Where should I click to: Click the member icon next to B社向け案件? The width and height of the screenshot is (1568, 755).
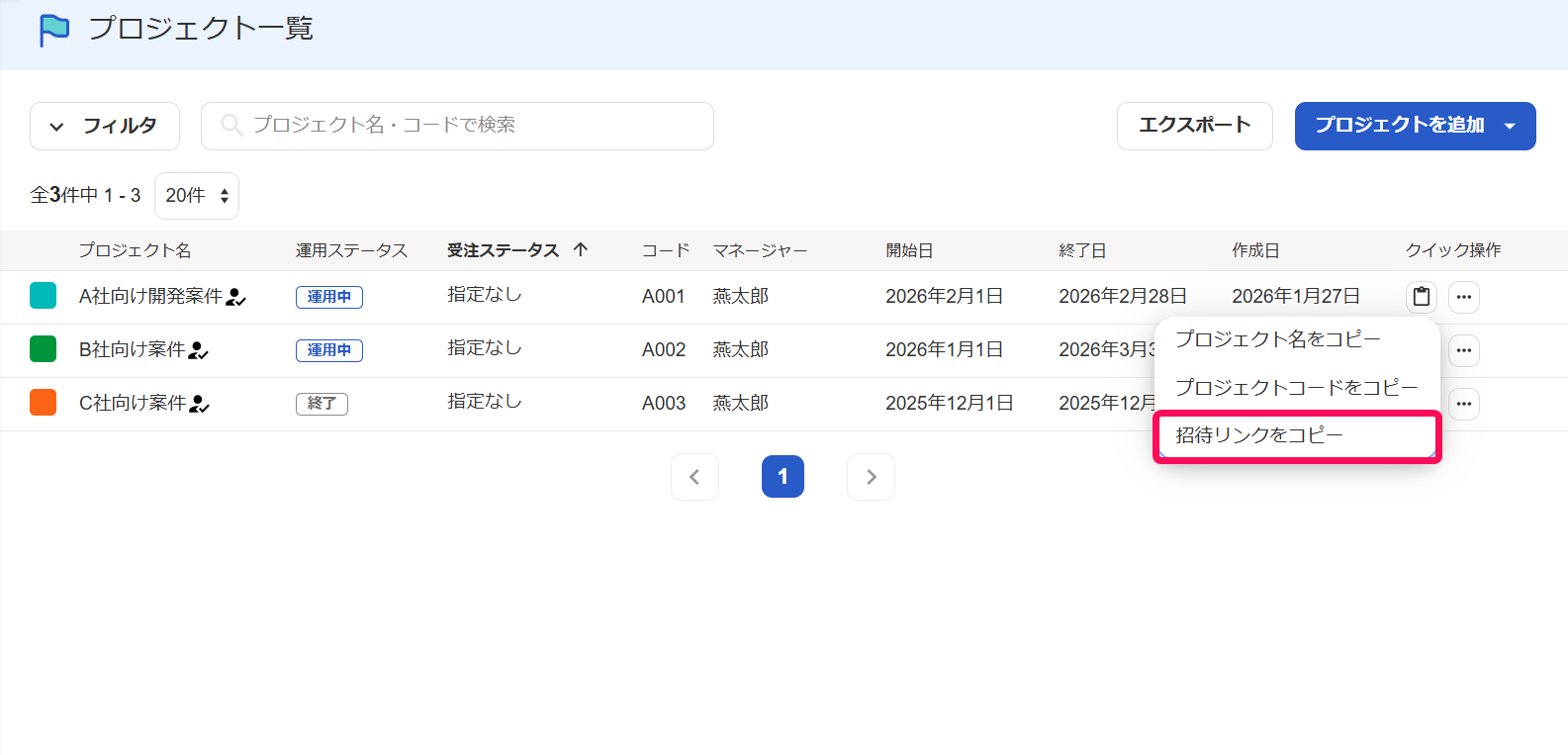[198, 350]
